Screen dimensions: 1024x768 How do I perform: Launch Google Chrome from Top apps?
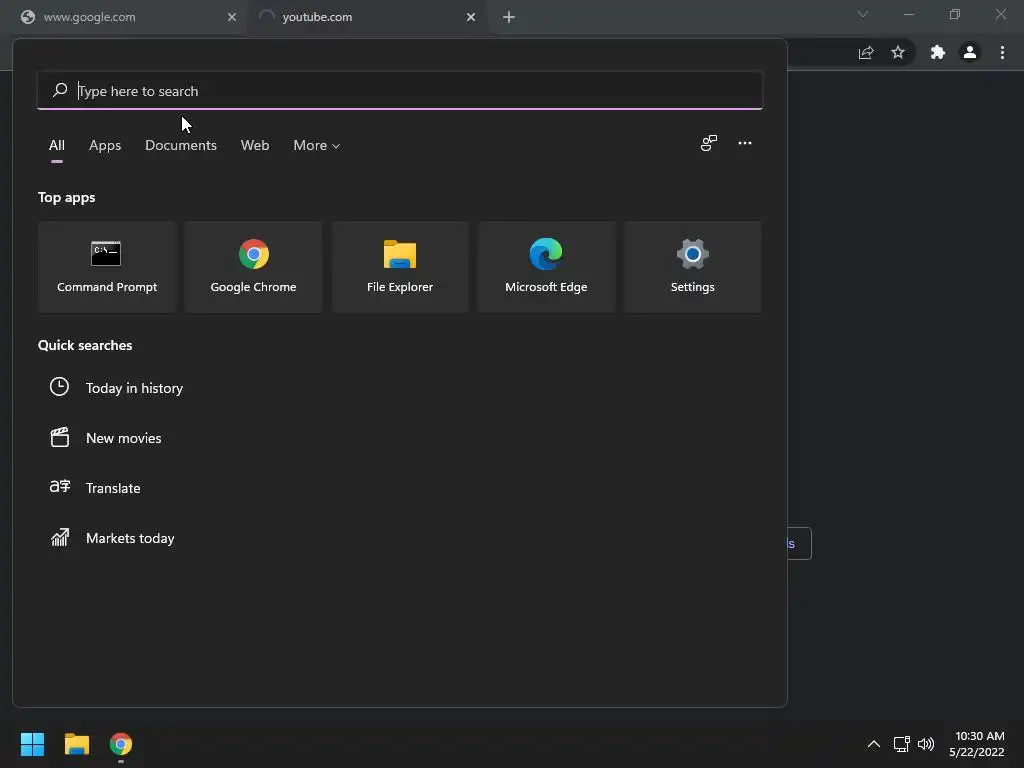(253, 267)
